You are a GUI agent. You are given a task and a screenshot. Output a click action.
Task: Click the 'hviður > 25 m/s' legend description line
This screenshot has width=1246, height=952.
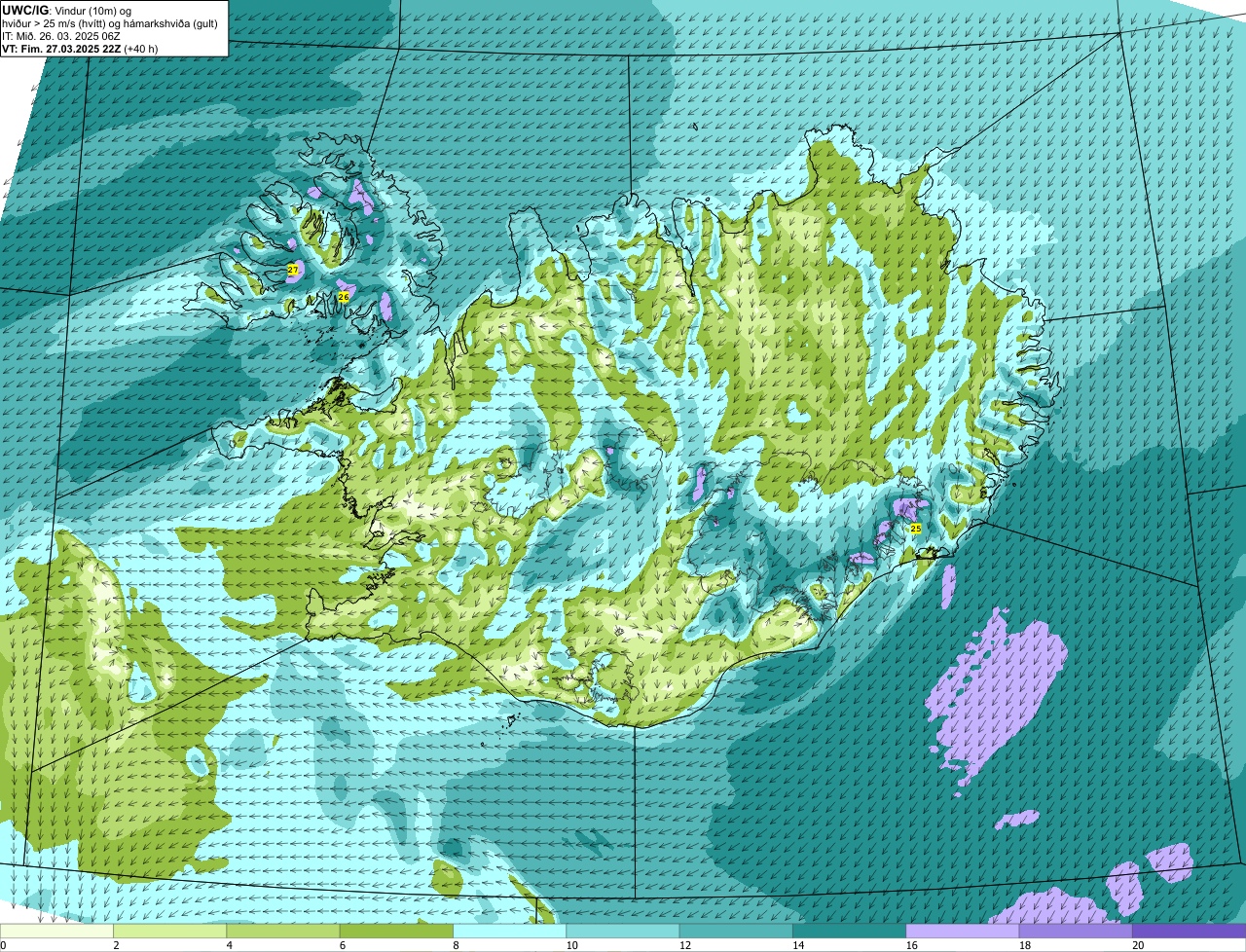pyautogui.click(x=109, y=22)
